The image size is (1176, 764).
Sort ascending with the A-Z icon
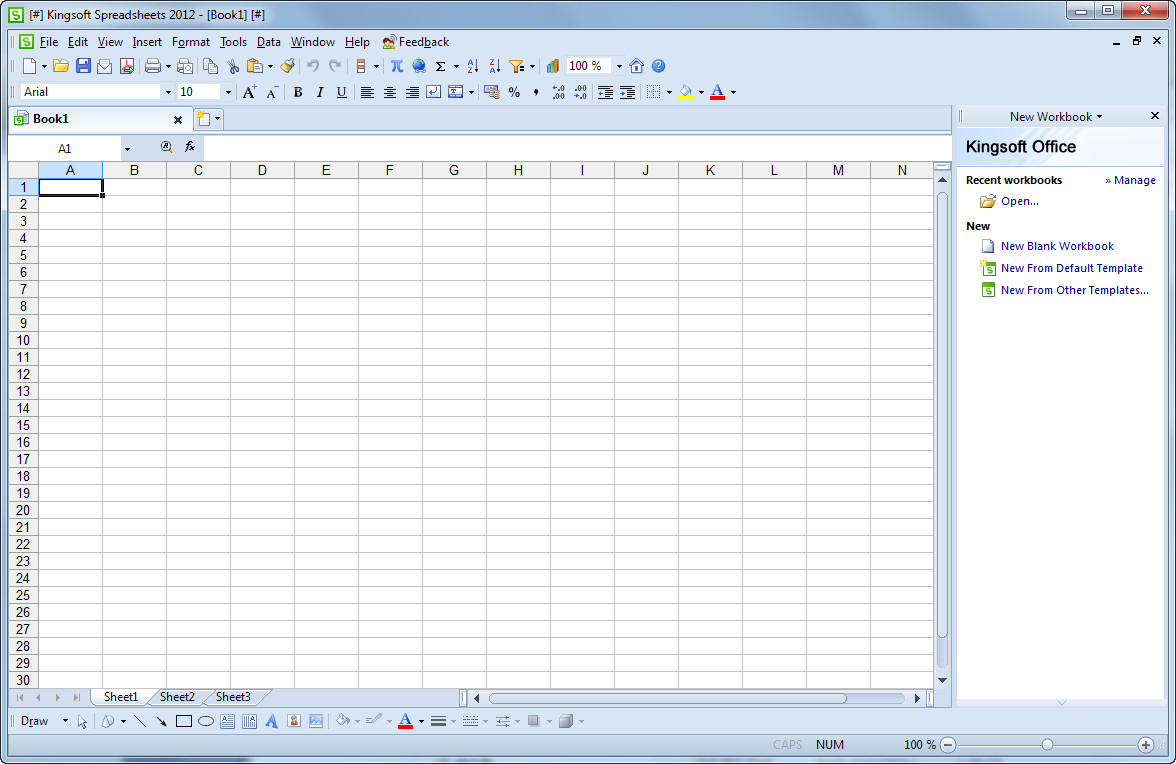pyautogui.click(x=472, y=66)
